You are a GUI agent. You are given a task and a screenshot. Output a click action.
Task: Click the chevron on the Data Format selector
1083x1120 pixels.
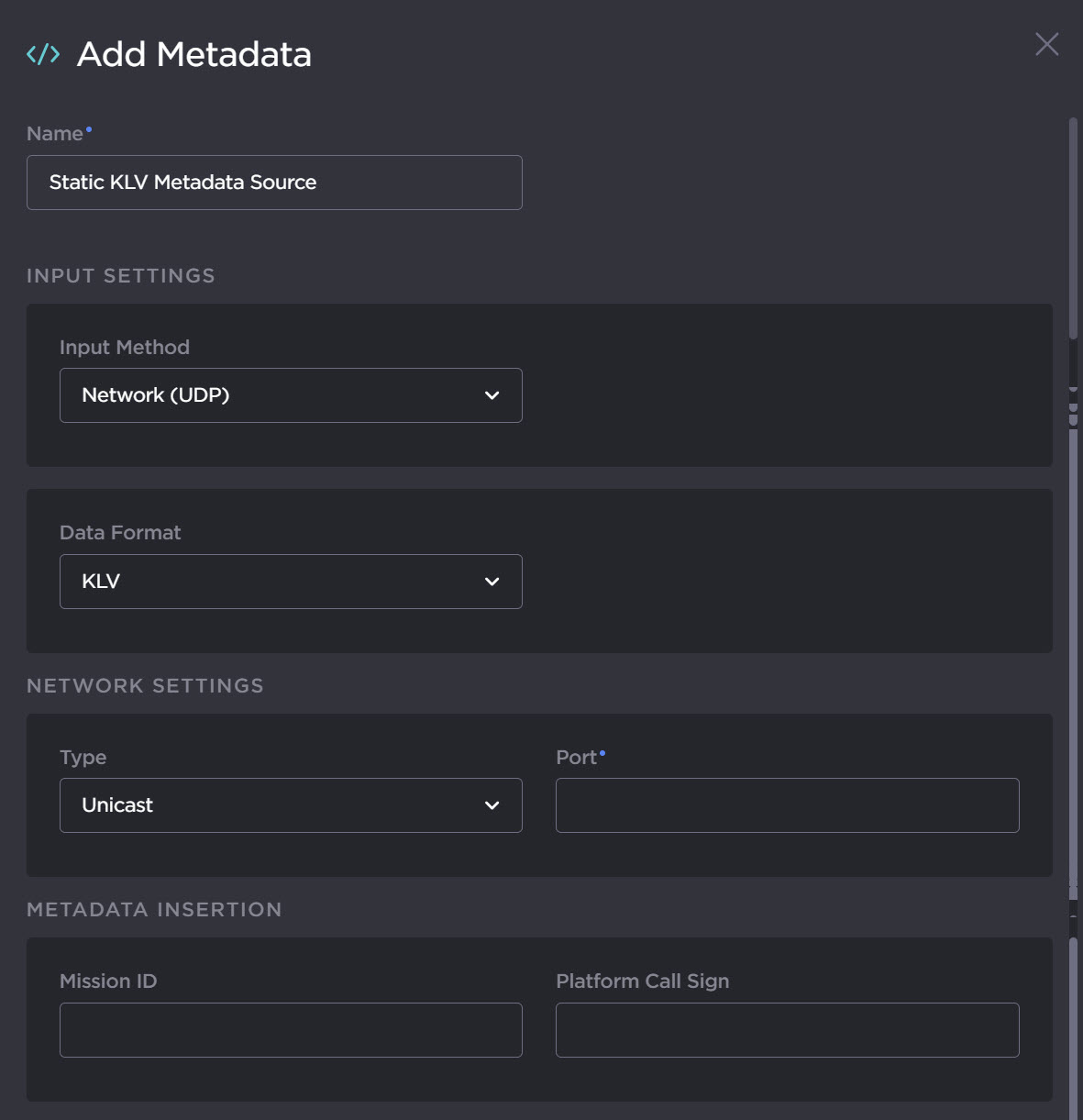click(492, 581)
